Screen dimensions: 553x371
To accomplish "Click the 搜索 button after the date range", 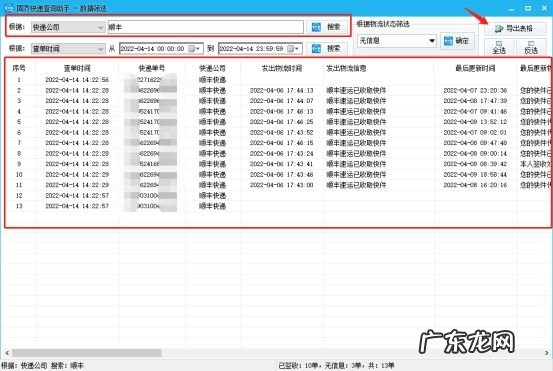I will point(327,48).
